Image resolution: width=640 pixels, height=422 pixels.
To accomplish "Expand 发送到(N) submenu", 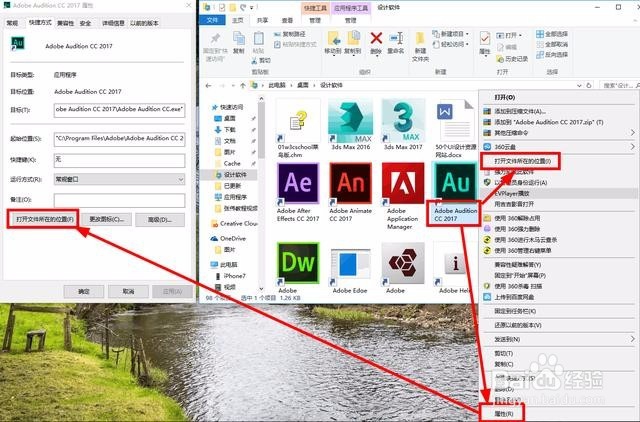I will (x=632, y=339).
